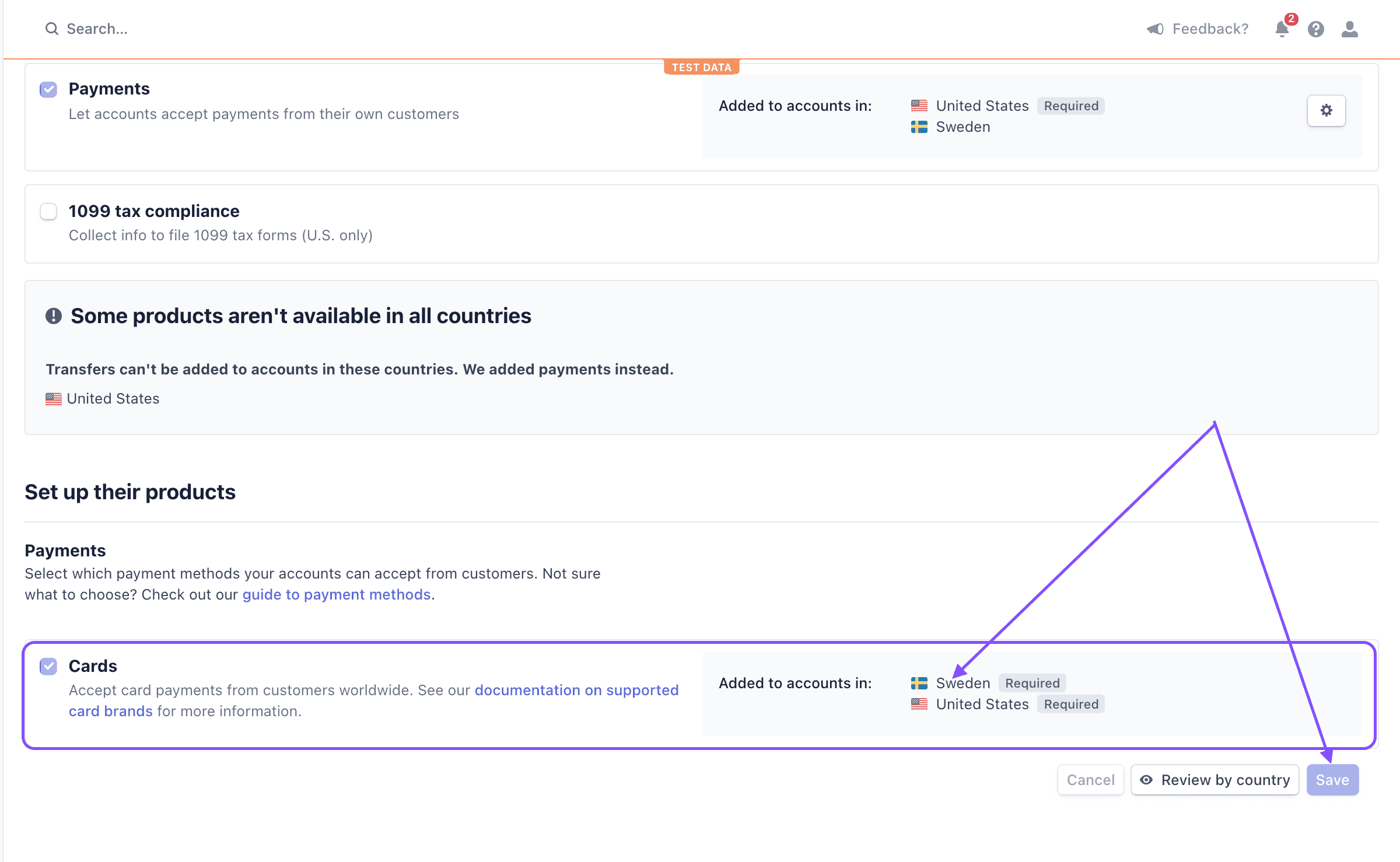Screen dimensions: 1400x862
Task: Click 'Collect info to file 1099' description
Action: click(220, 235)
